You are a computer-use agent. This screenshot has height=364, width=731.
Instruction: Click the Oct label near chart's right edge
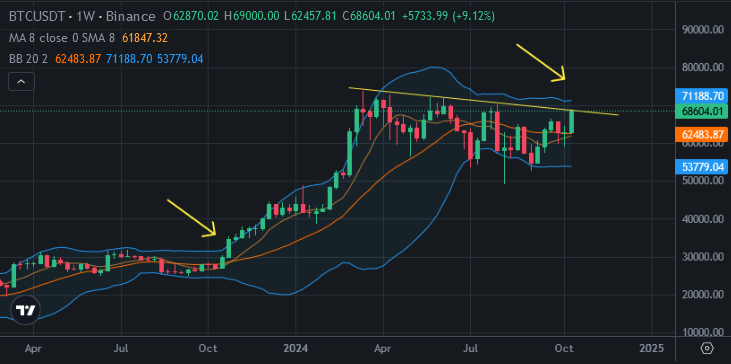coord(564,348)
